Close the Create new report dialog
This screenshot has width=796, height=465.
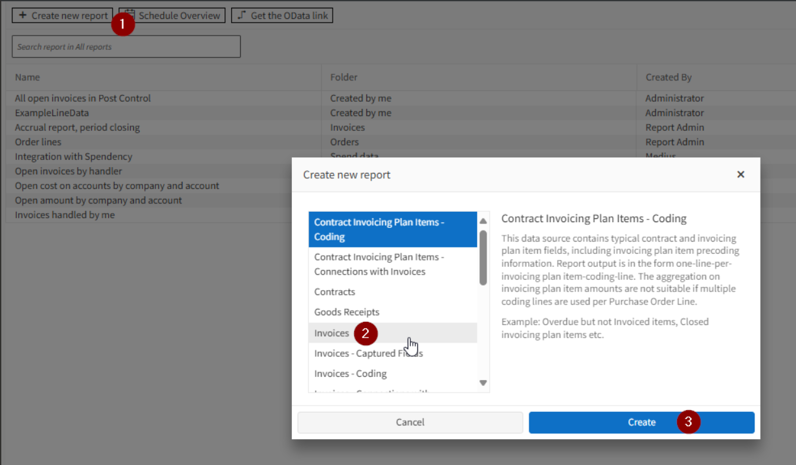click(x=740, y=174)
